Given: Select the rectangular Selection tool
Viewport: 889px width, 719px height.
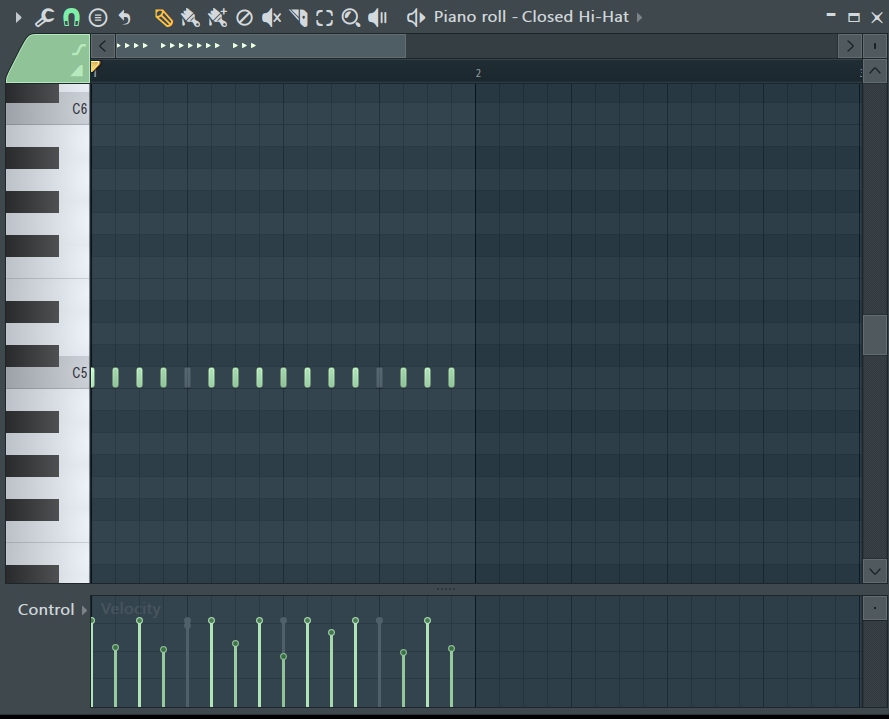Looking at the screenshot, I should pos(324,17).
